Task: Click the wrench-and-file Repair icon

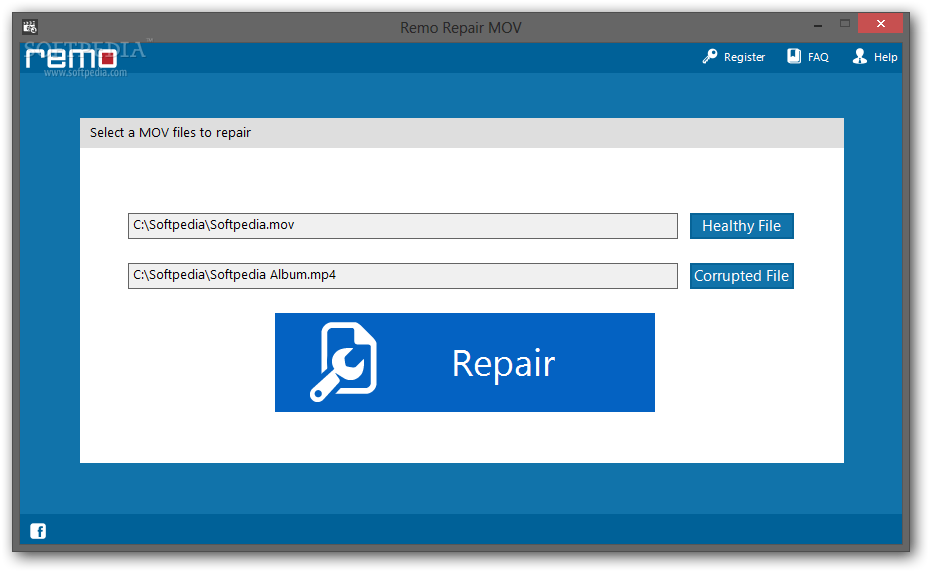Action: point(343,362)
